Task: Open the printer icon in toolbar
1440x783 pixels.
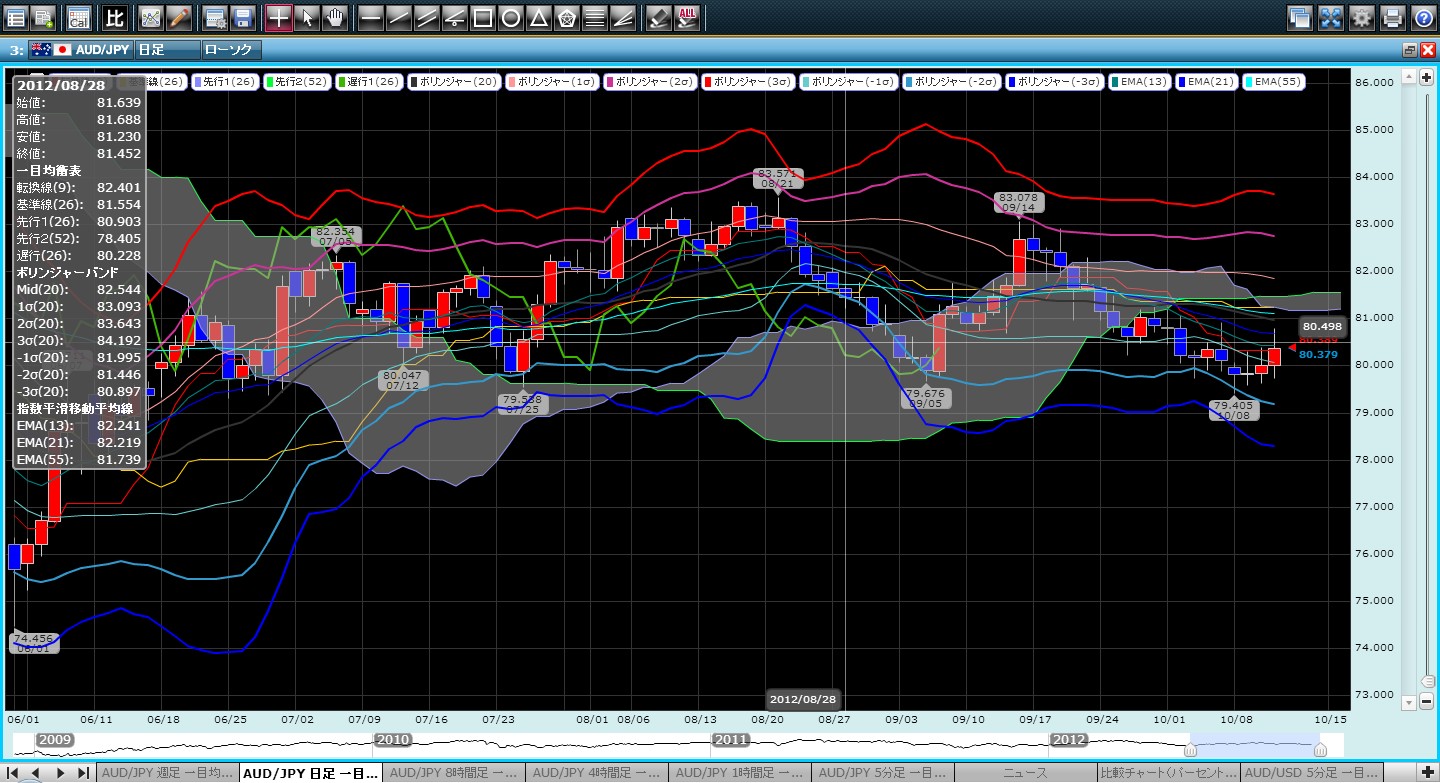Action: click(1392, 17)
